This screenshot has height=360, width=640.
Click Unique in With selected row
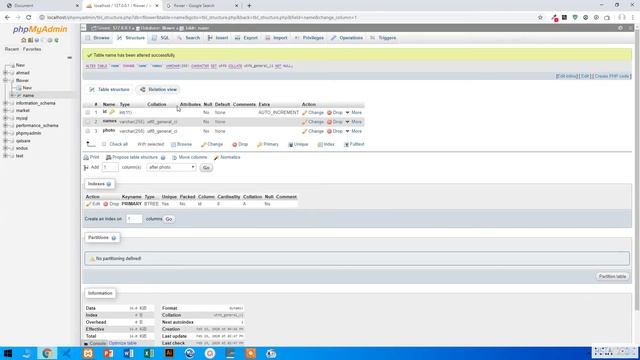[298, 144]
